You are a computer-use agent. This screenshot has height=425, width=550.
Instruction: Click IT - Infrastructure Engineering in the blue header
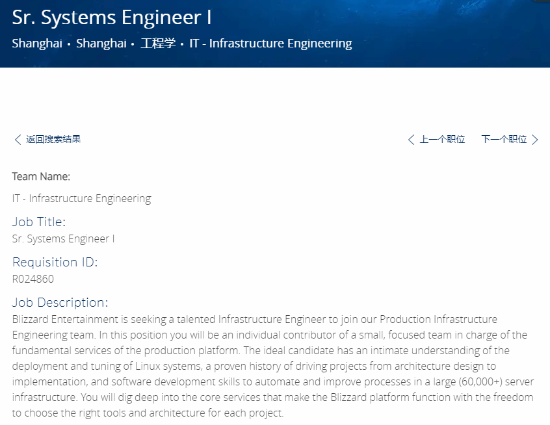coord(271,43)
